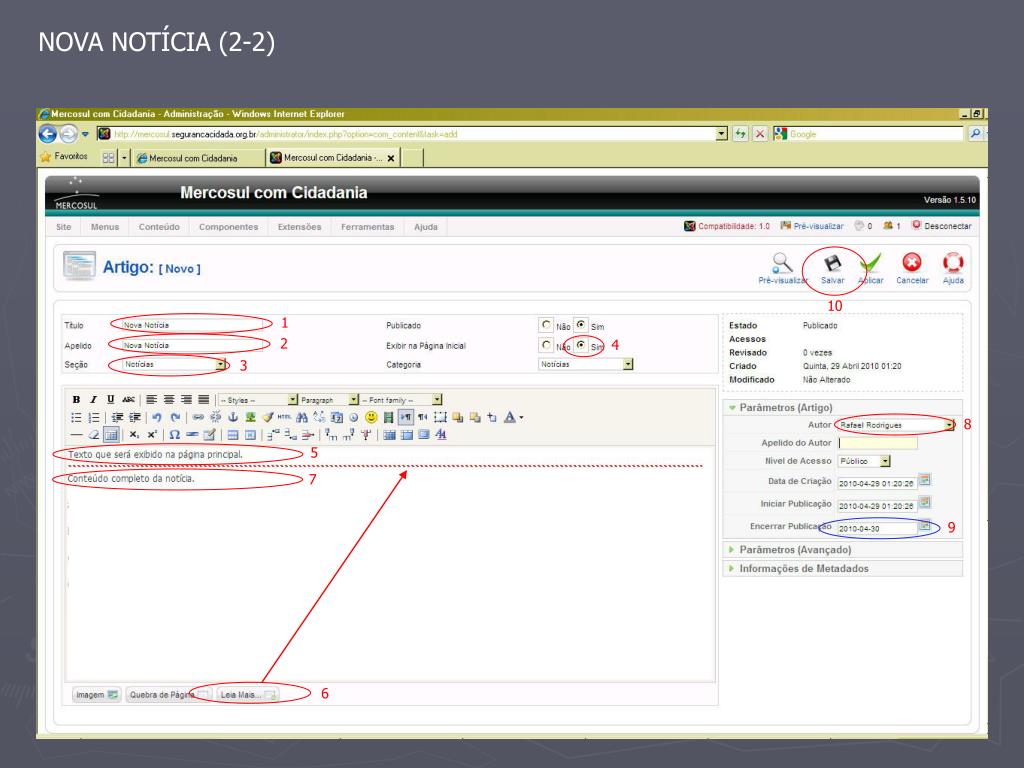Open calendar for Encerrar Publicação
Viewport: 1024px width, 768px height.
coord(925,525)
